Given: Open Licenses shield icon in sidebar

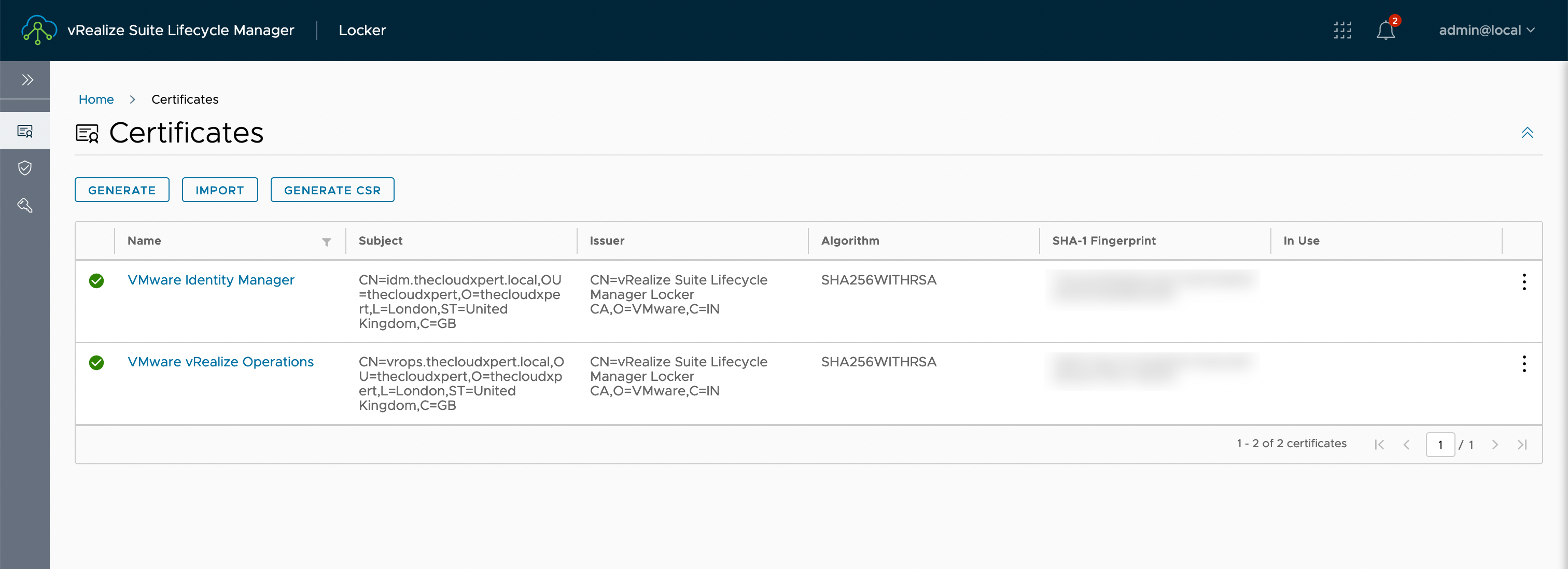Looking at the screenshot, I should tap(25, 168).
